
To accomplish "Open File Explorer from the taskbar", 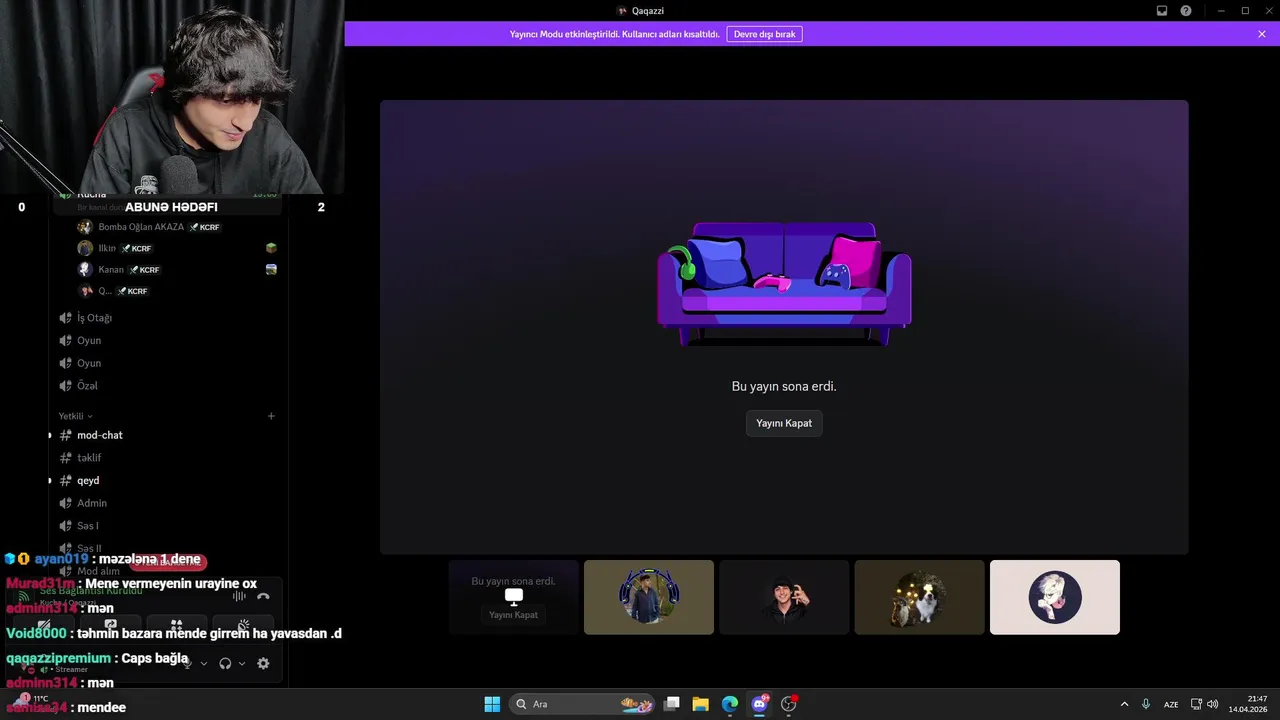I will tap(701, 704).
